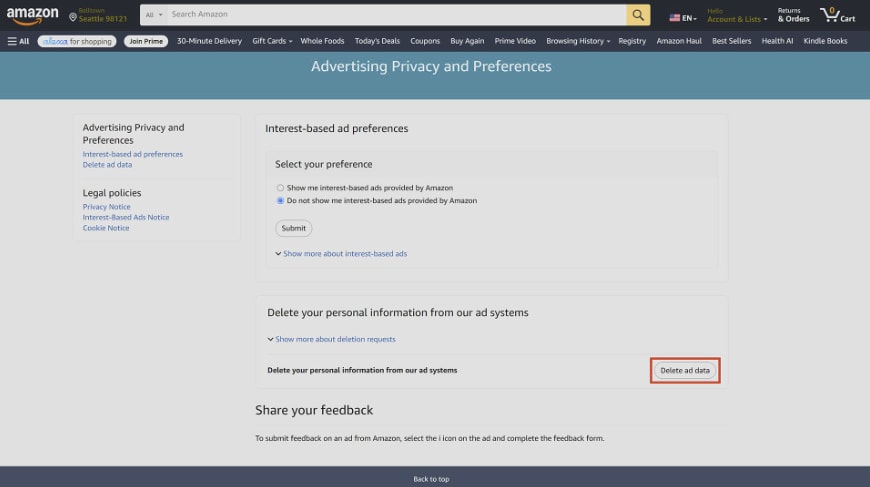This screenshot has height=487, width=870.
Task: Click the Join Prime button
Action: [x=146, y=41]
